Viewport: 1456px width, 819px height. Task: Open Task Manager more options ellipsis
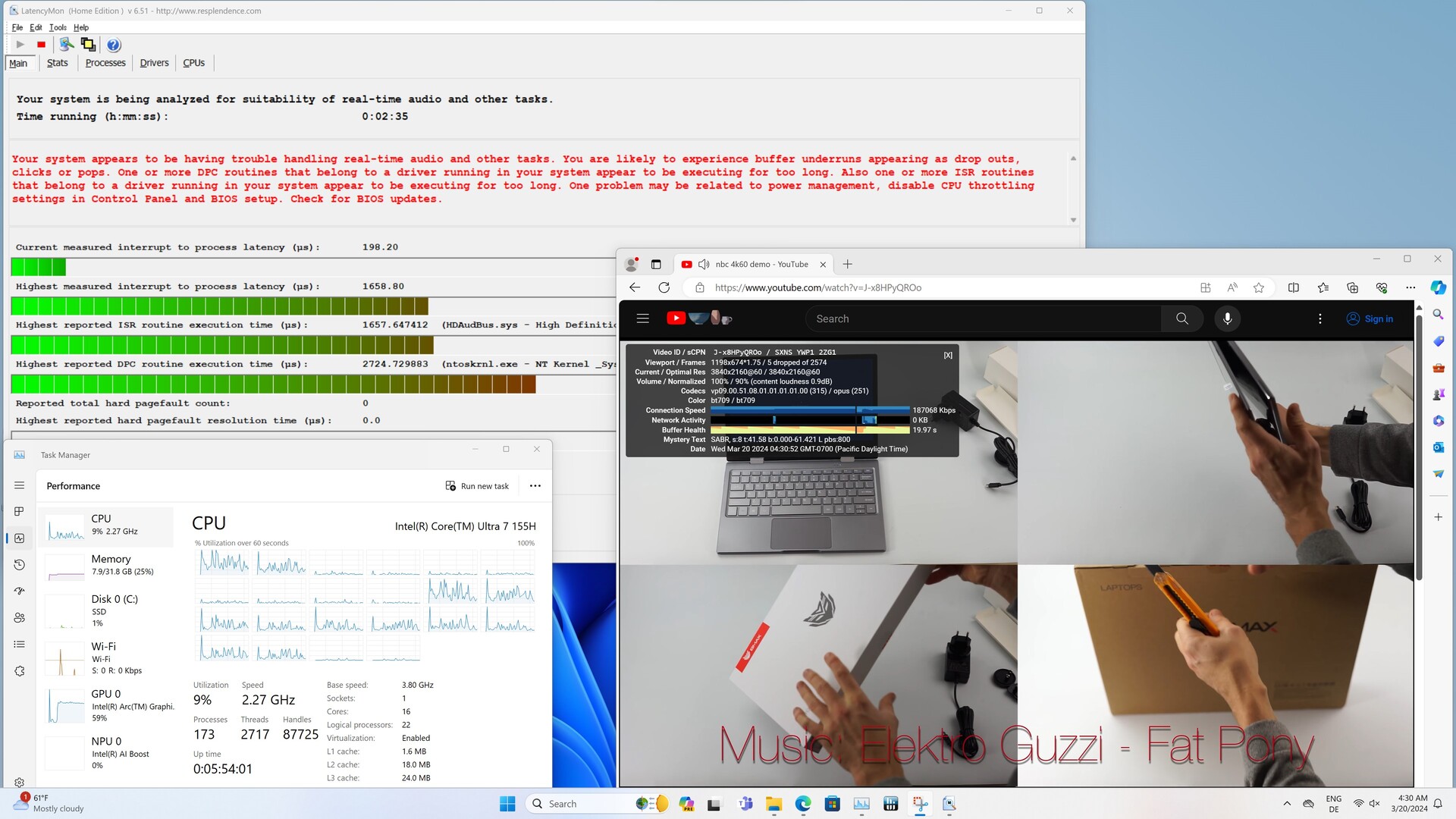click(535, 486)
